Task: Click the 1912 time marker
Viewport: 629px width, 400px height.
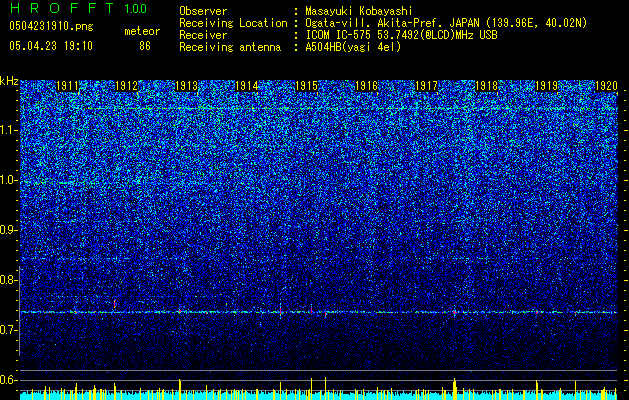Action: pos(127,86)
